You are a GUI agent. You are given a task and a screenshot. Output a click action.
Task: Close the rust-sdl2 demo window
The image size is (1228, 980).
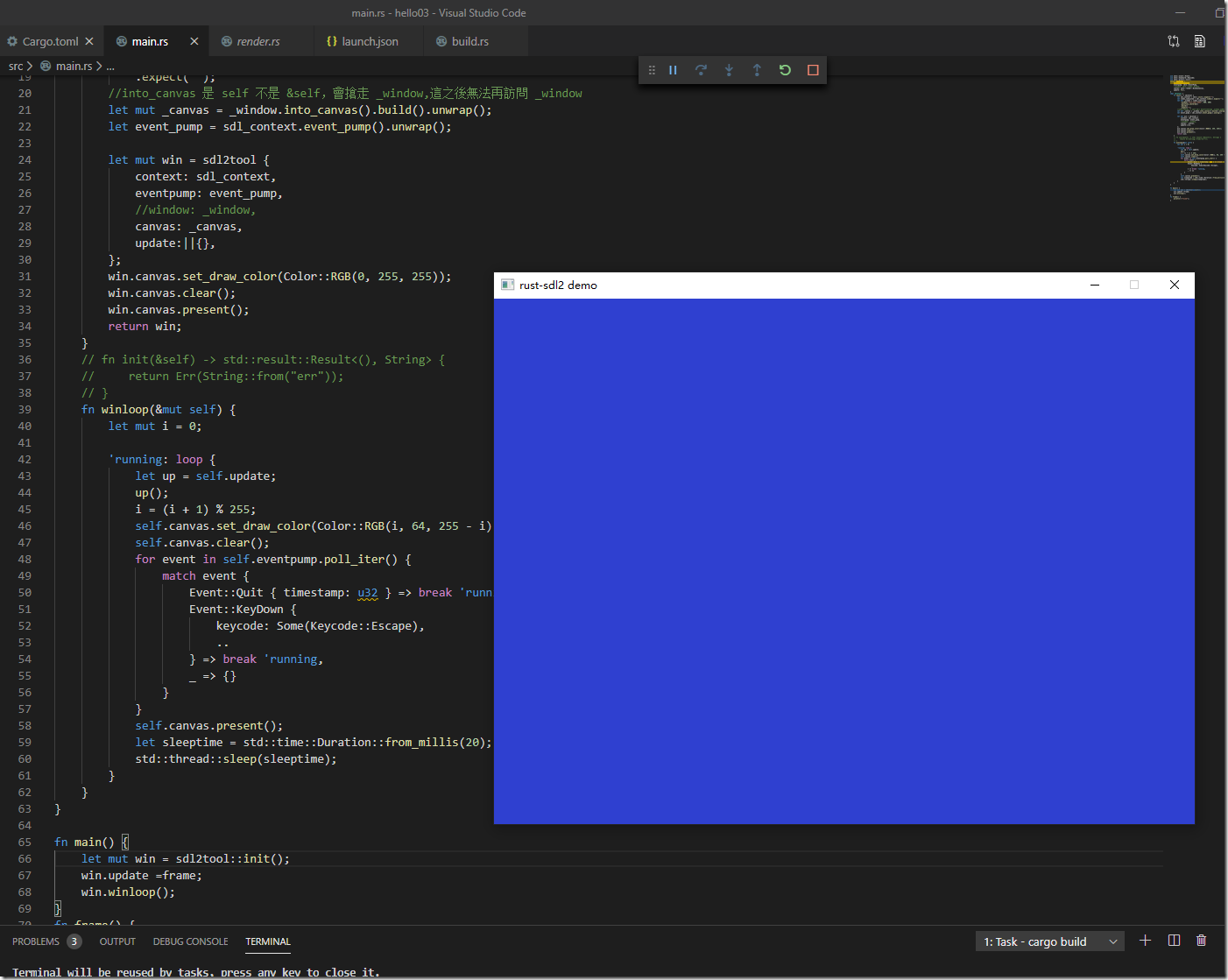coord(1175,285)
